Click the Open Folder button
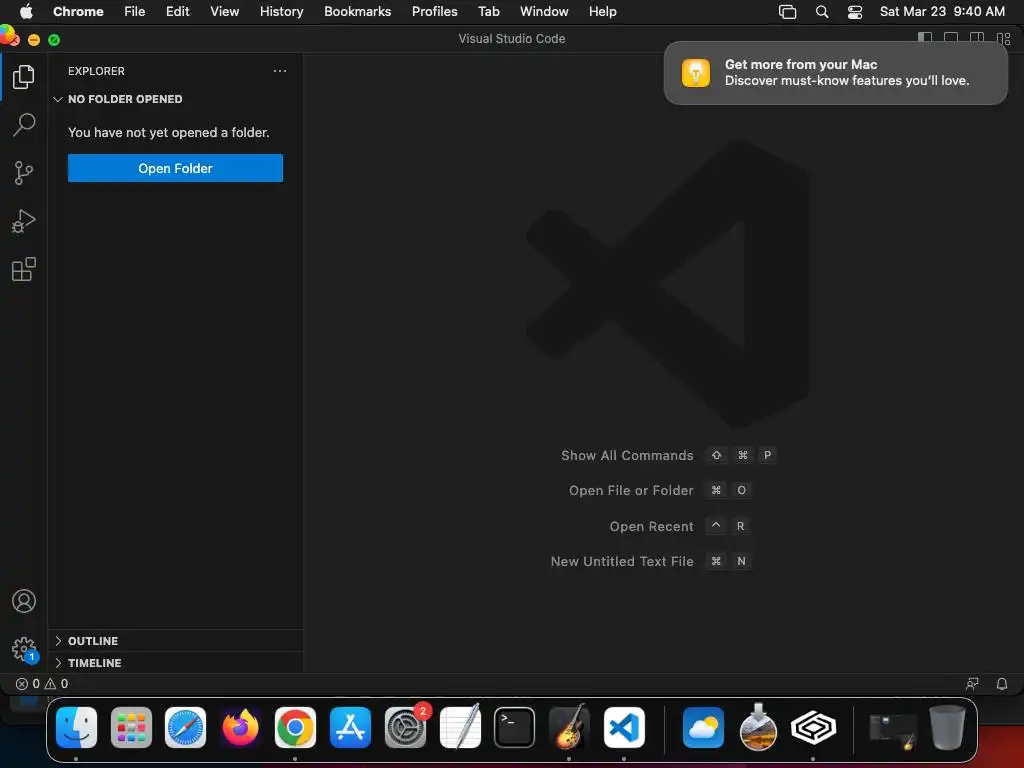1024x768 pixels. click(175, 168)
